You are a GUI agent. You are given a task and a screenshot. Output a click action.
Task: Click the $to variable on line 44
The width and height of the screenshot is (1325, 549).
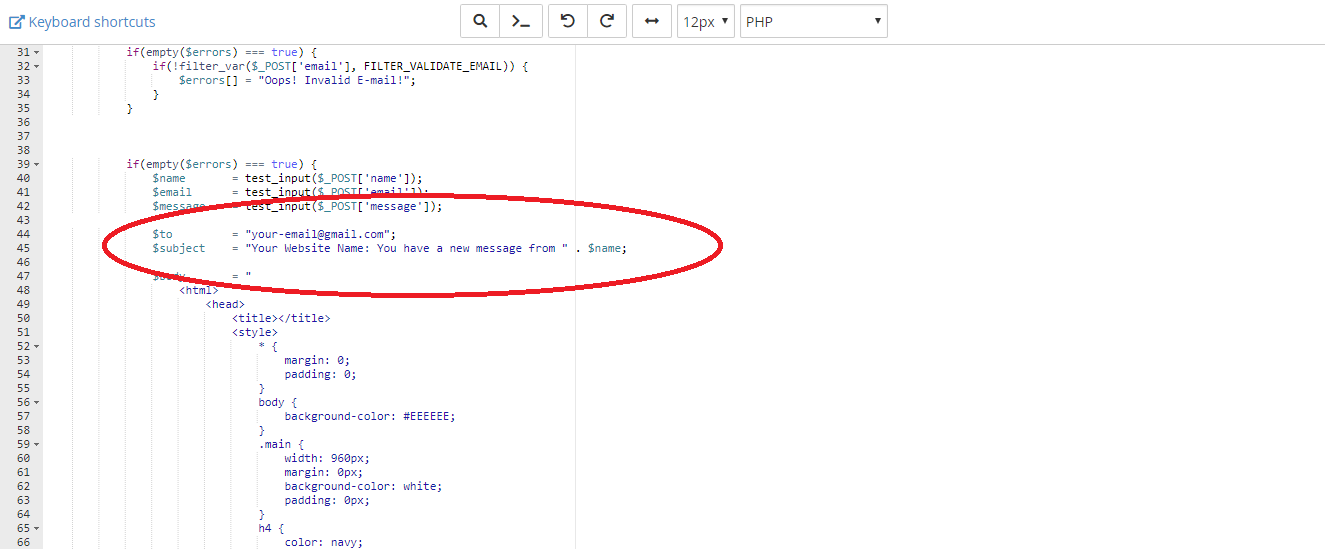click(162, 234)
